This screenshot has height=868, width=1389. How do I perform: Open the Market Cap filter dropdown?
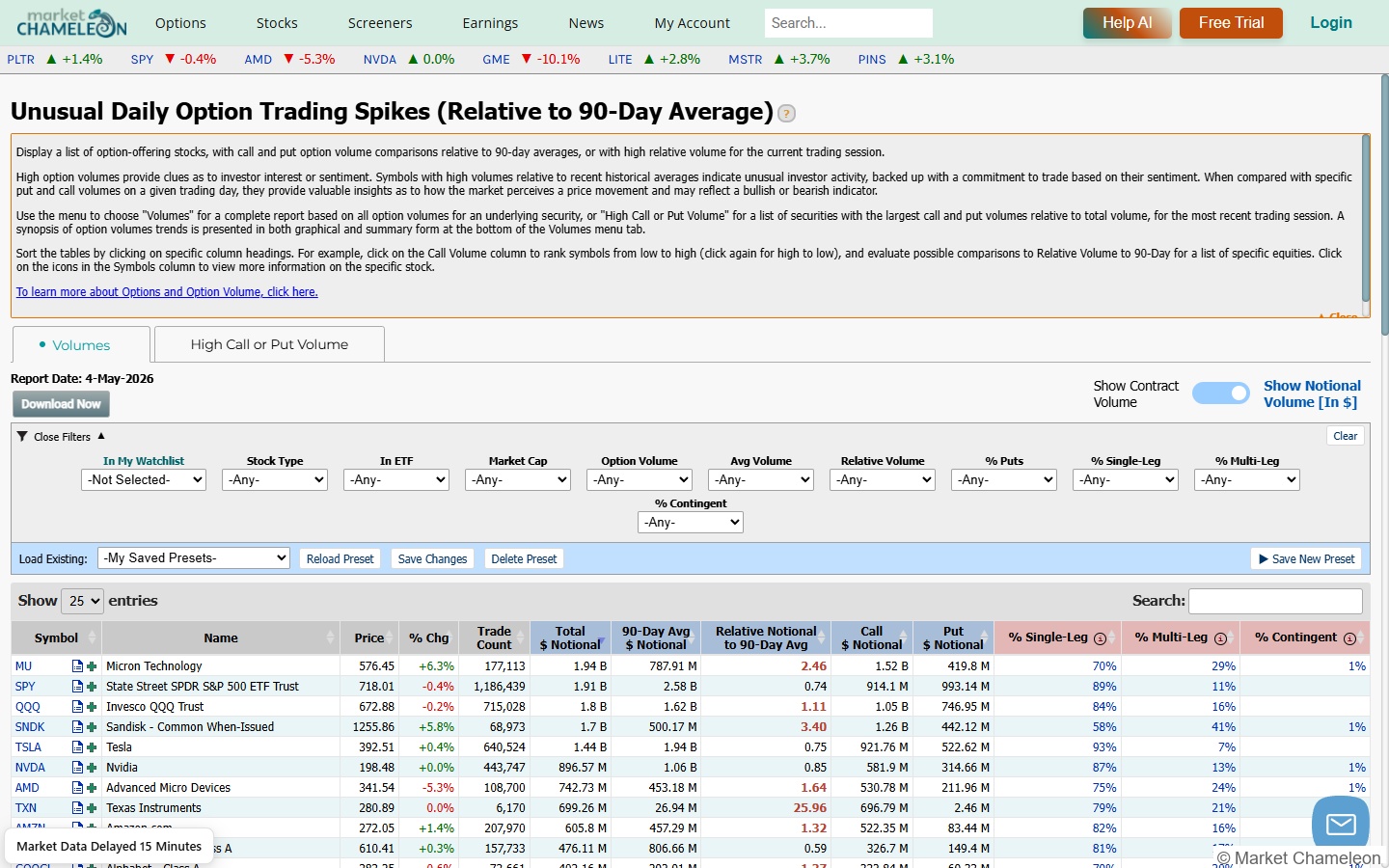(518, 479)
